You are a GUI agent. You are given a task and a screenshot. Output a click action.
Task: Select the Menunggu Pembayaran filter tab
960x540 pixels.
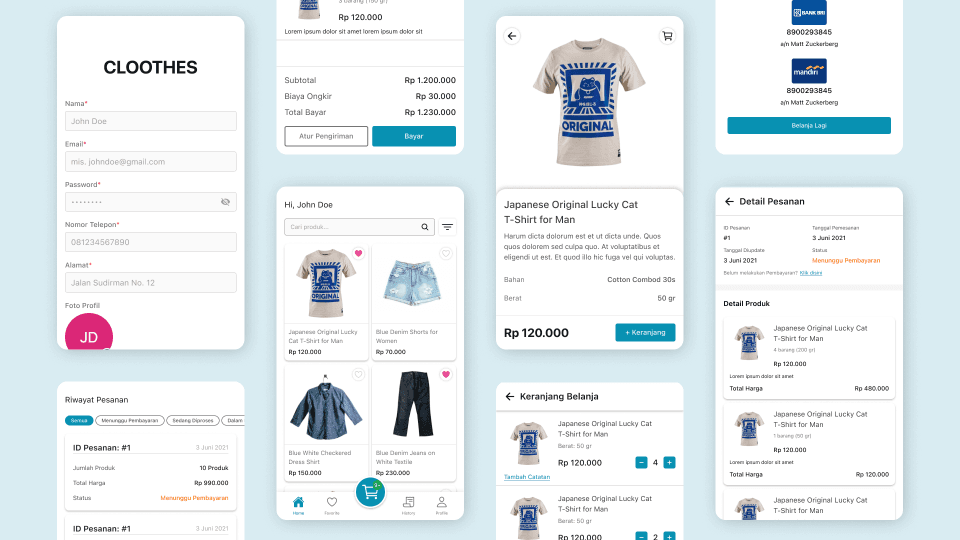tap(130, 421)
